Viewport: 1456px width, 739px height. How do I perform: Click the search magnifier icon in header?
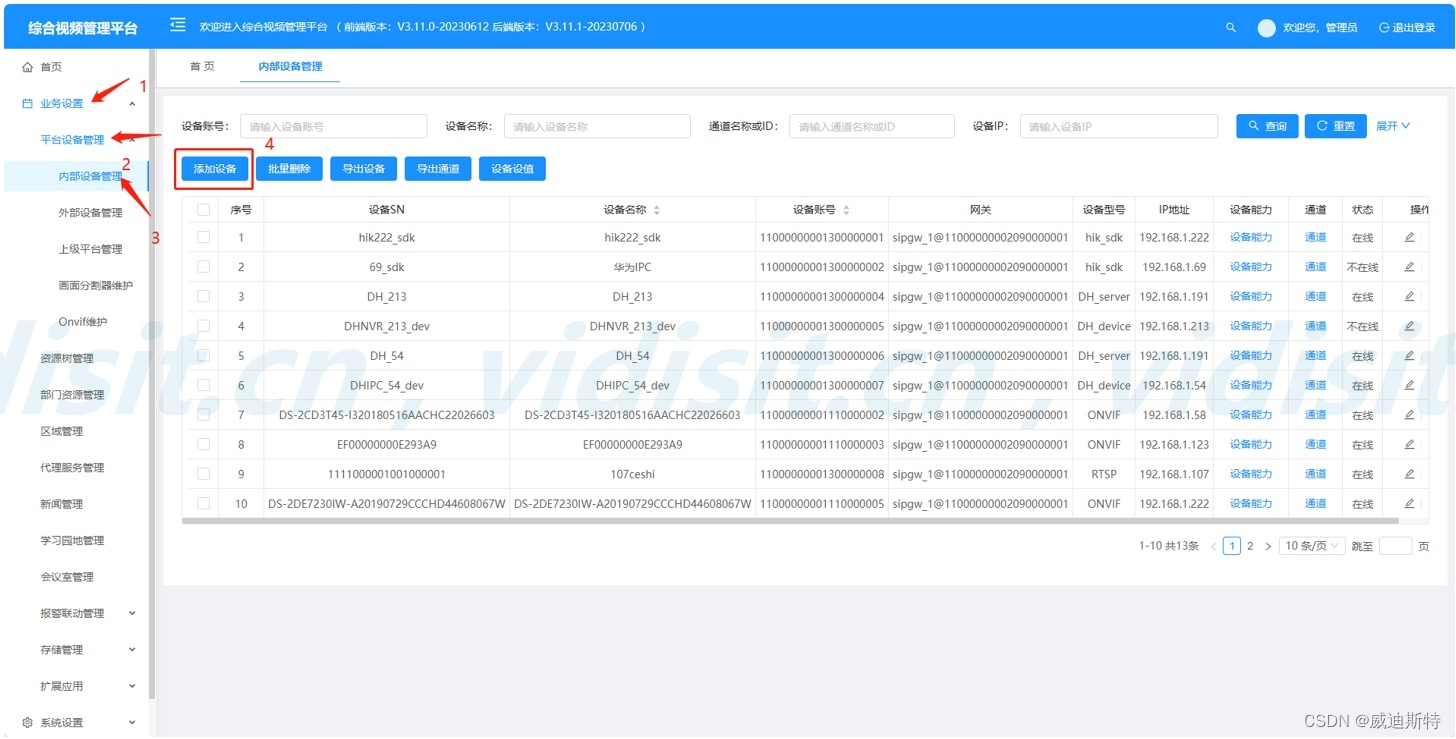tap(1231, 28)
